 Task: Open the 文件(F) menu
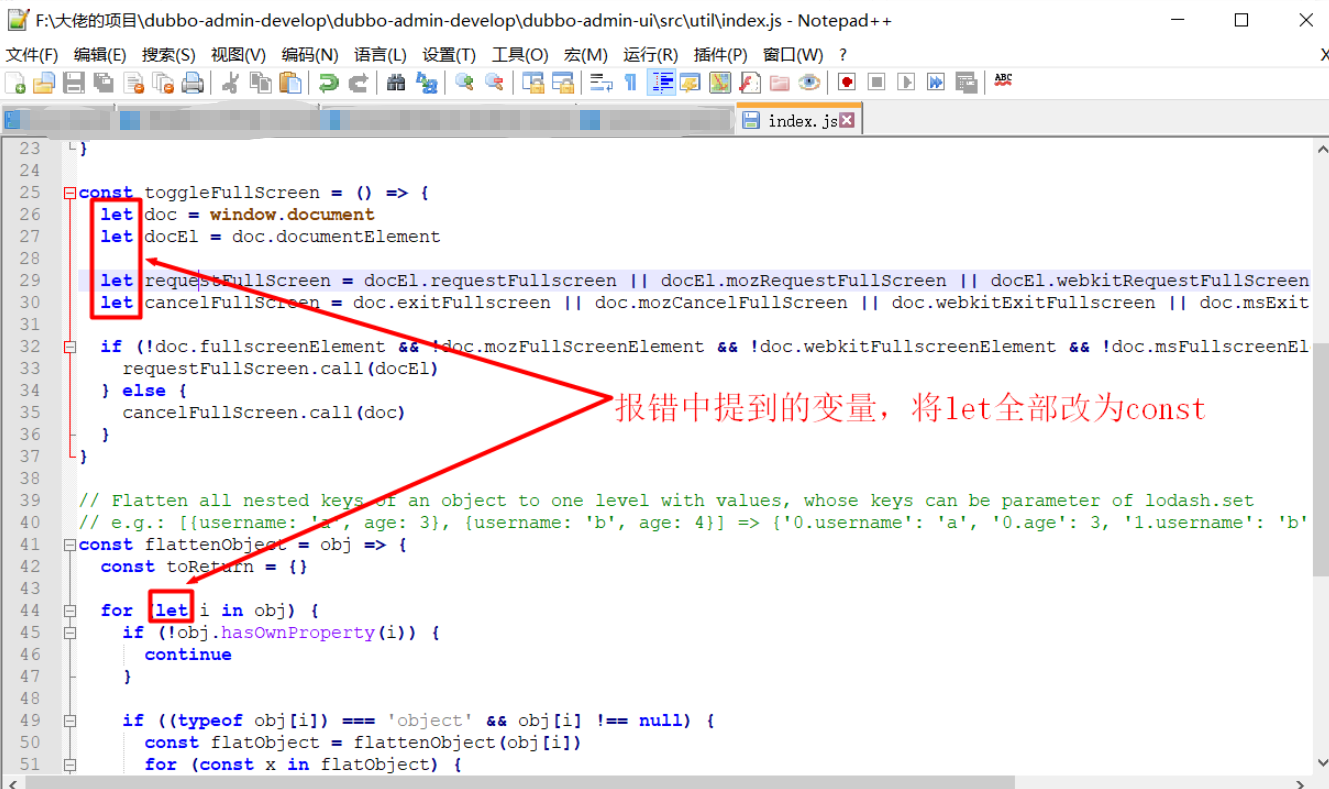(x=32, y=55)
